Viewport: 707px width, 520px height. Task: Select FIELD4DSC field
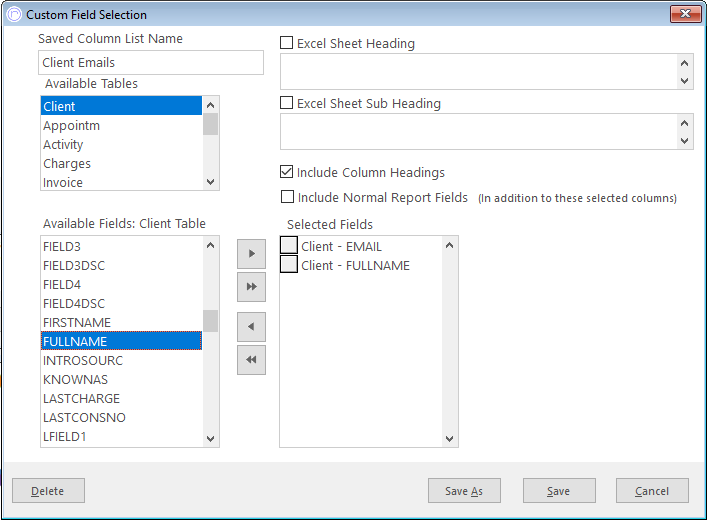(x=121, y=303)
